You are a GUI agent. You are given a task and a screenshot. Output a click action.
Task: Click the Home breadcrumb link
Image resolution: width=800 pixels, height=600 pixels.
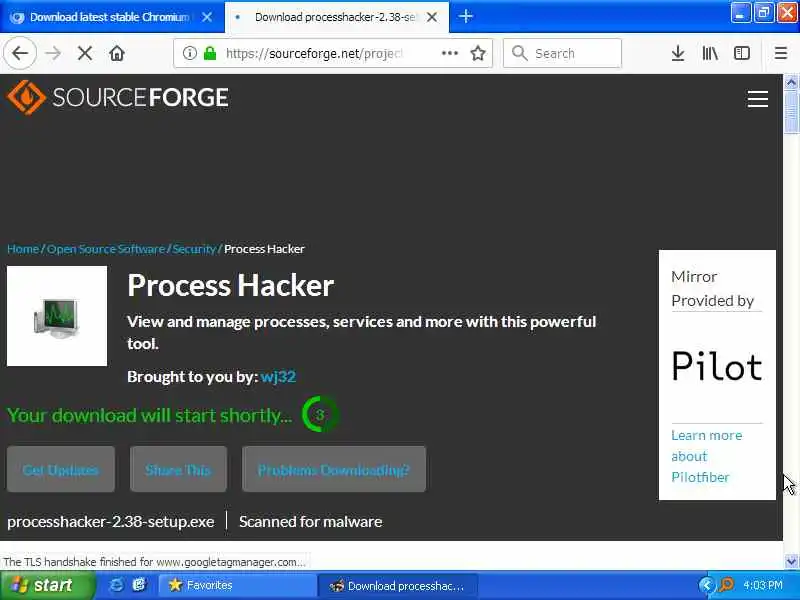pos(23,249)
